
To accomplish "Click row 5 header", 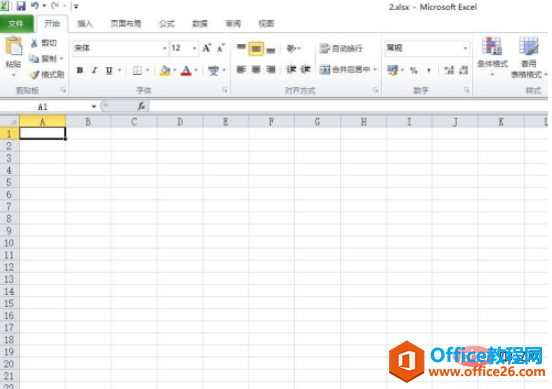I will click(x=10, y=182).
